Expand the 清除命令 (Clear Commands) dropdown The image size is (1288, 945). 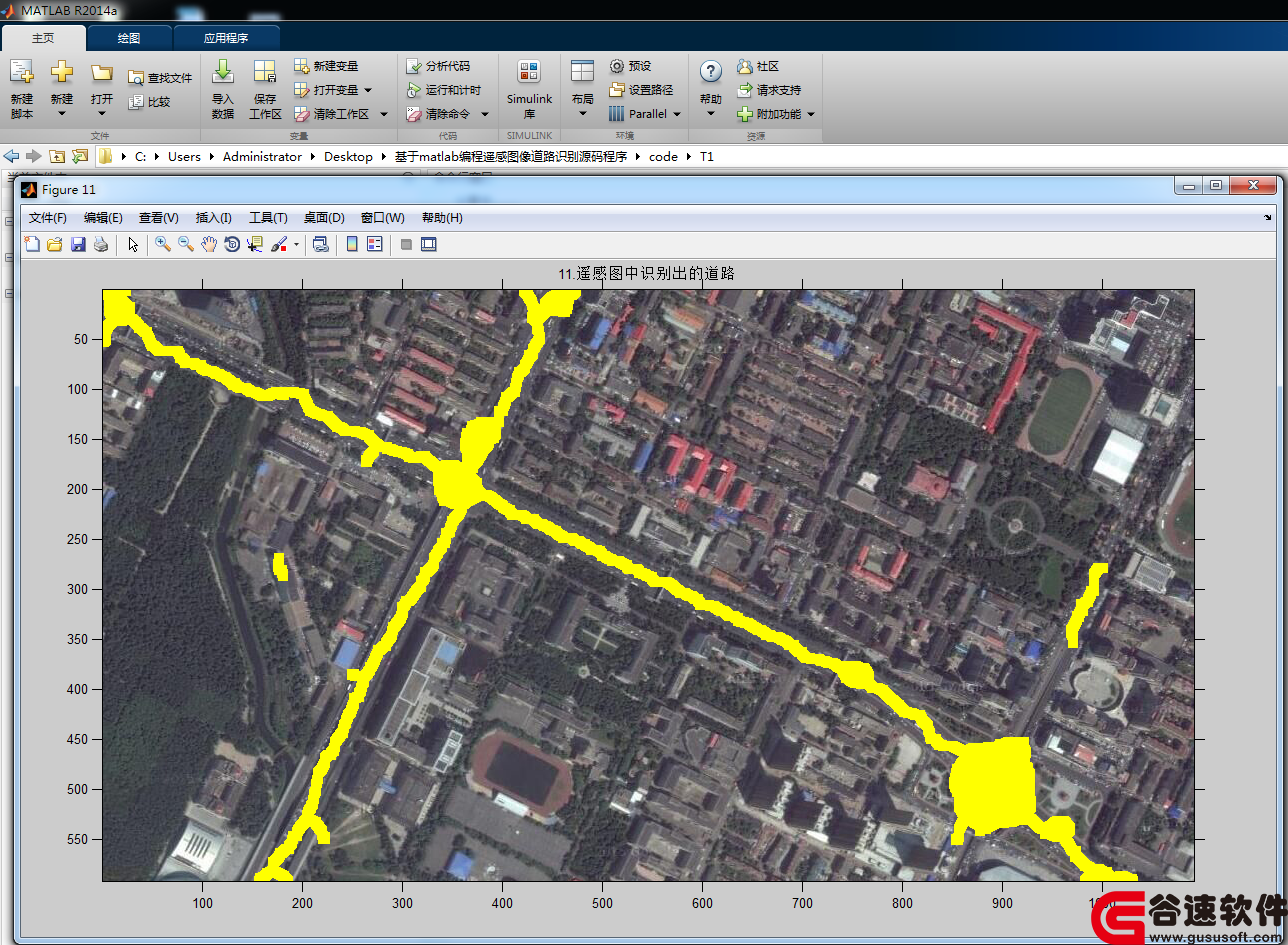pos(485,114)
